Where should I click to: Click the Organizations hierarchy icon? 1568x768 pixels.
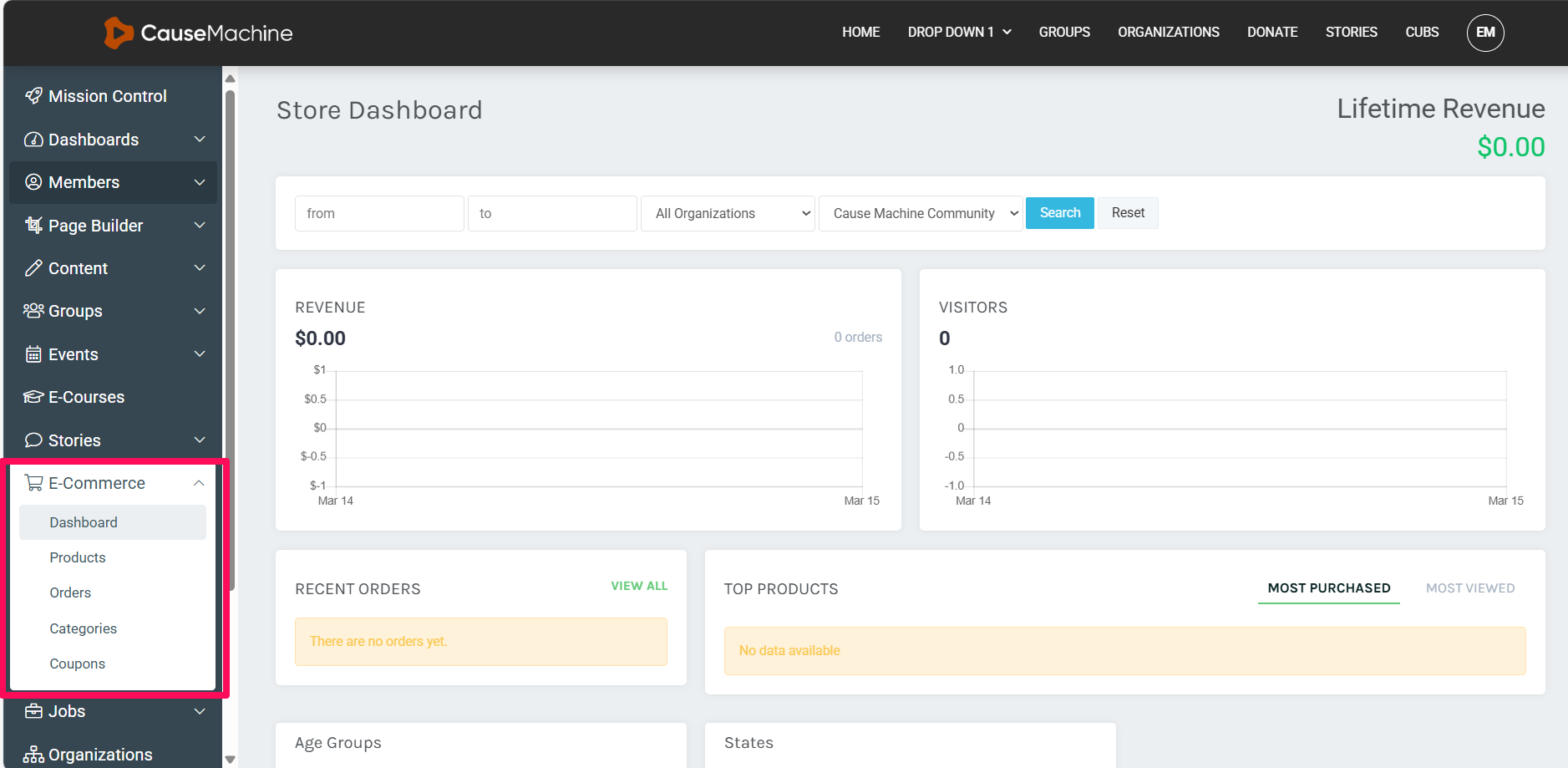point(33,755)
